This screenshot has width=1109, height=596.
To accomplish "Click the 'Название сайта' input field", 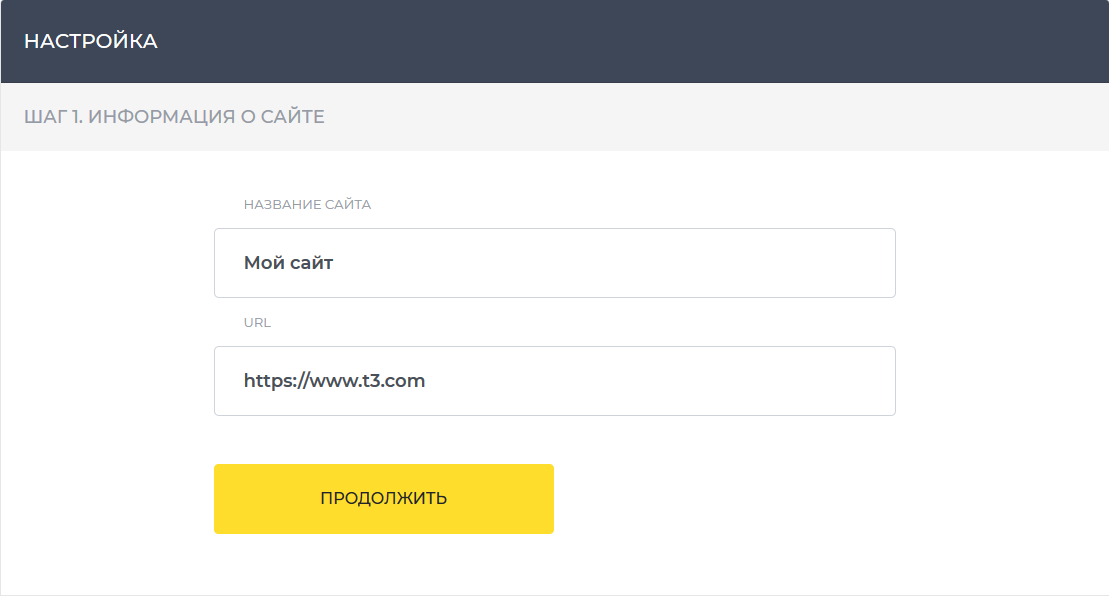I will [x=554, y=263].
